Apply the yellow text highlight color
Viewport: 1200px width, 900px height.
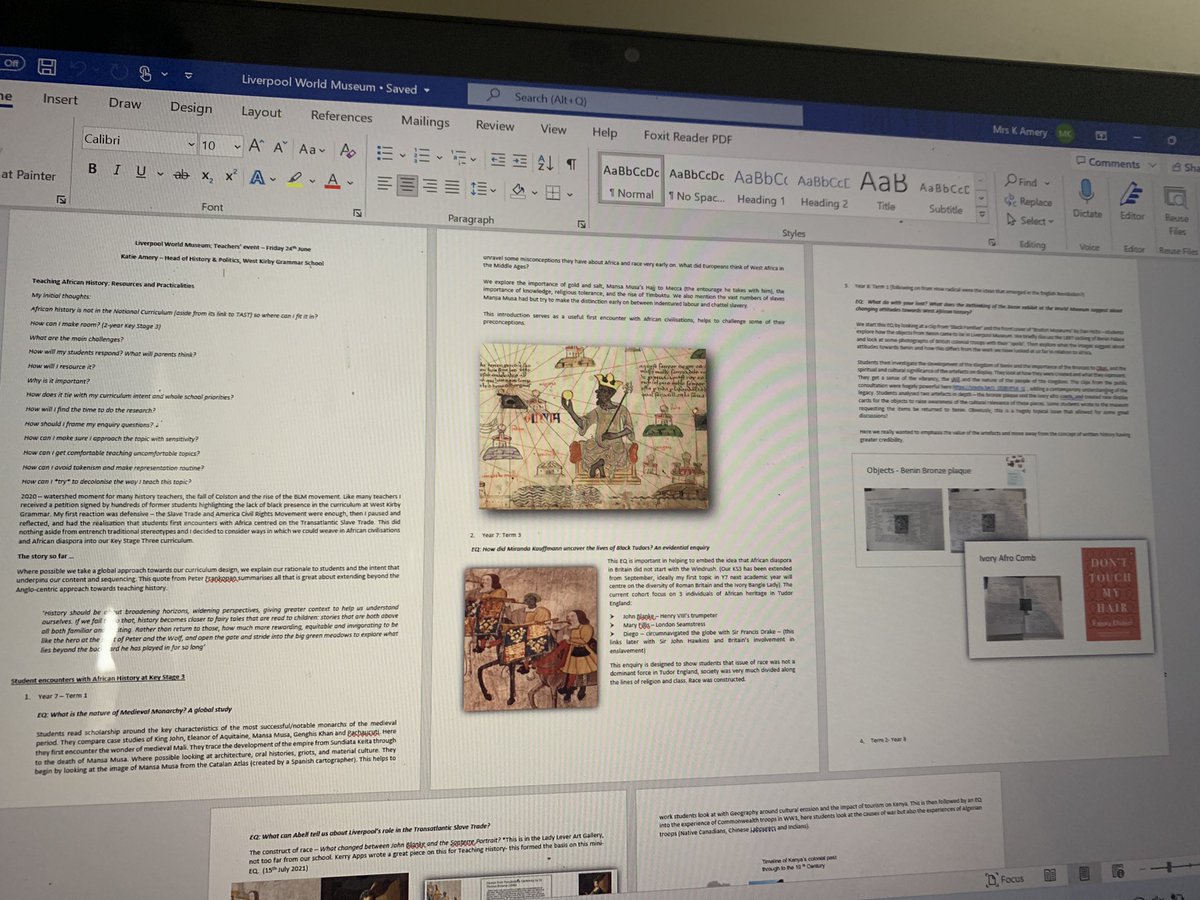pyautogui.click(x=294, y=181)
